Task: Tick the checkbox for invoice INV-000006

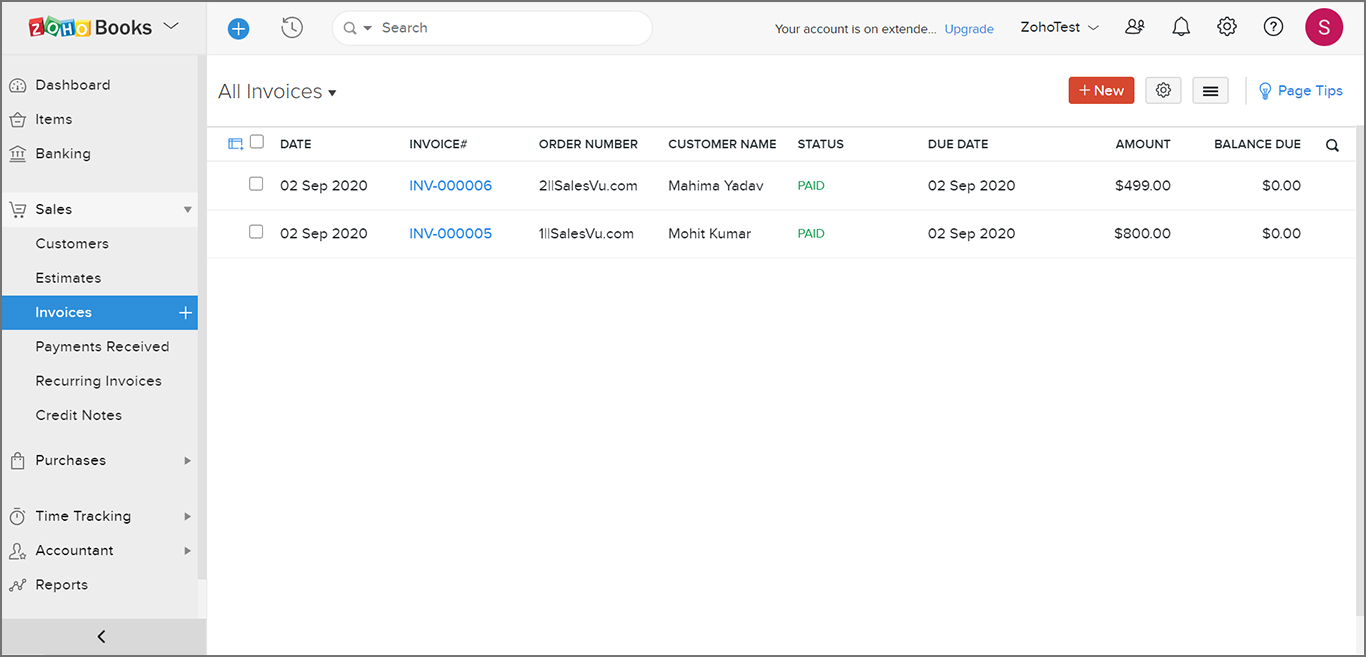Action: 256,184
